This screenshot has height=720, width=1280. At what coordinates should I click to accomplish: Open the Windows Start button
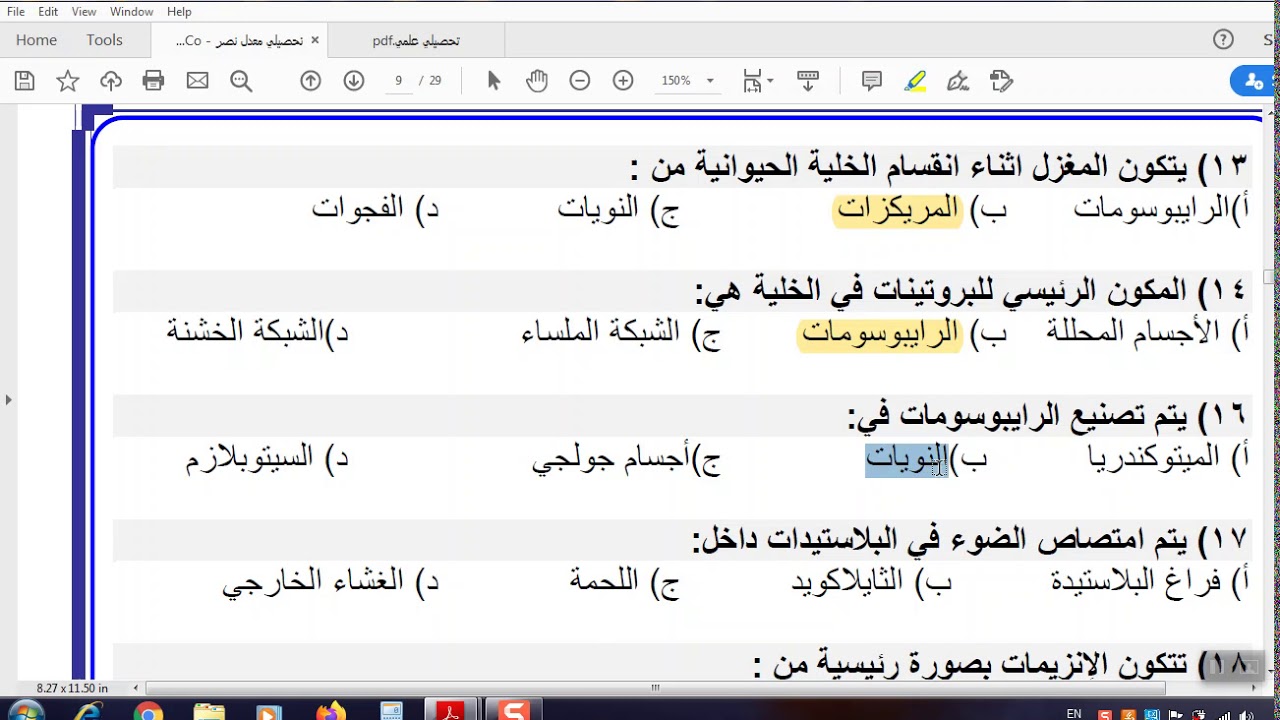pos(25,711)
